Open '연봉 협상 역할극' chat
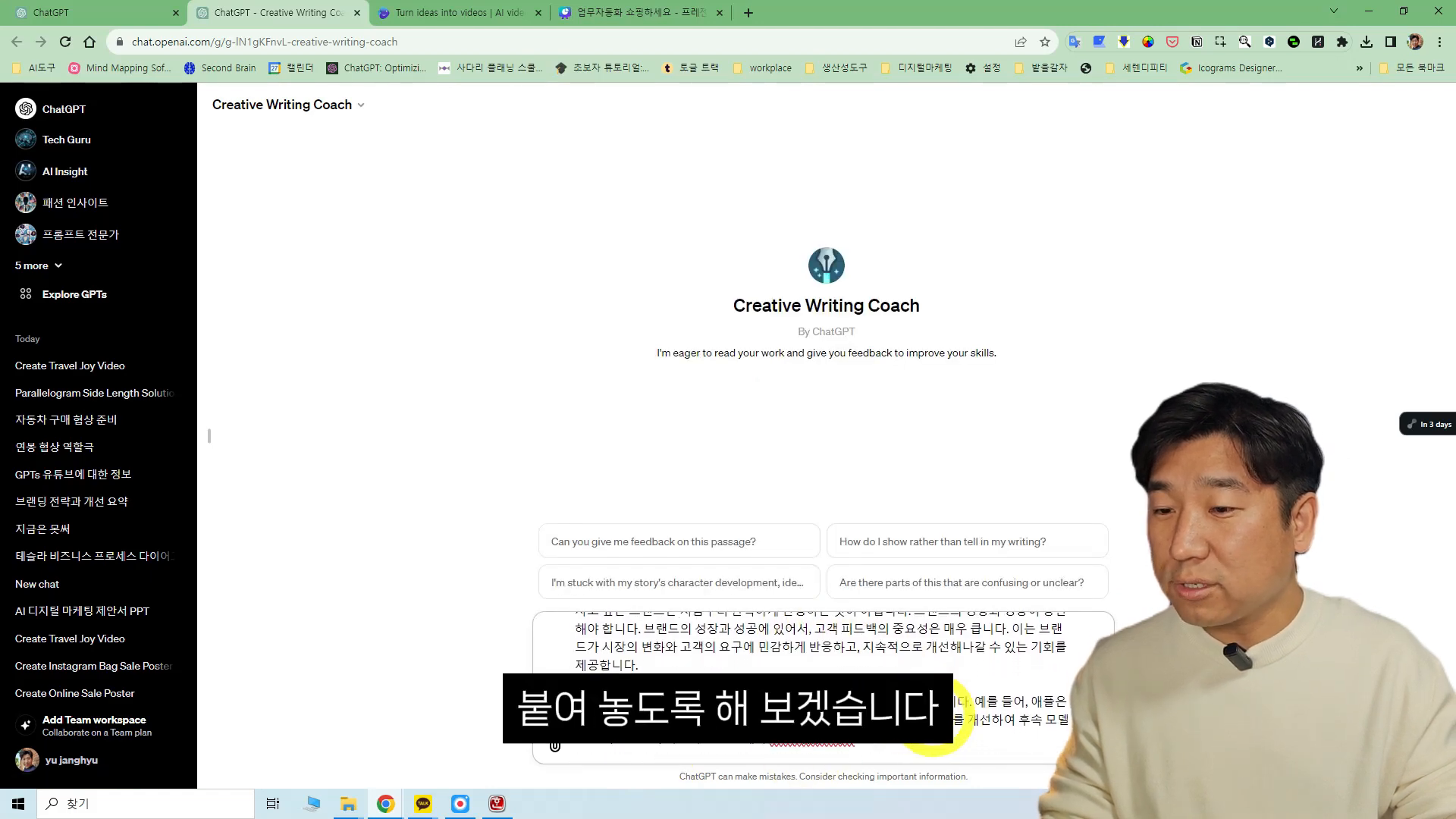The height and width of the screenshot is (819, 1456). pos(55,447)
